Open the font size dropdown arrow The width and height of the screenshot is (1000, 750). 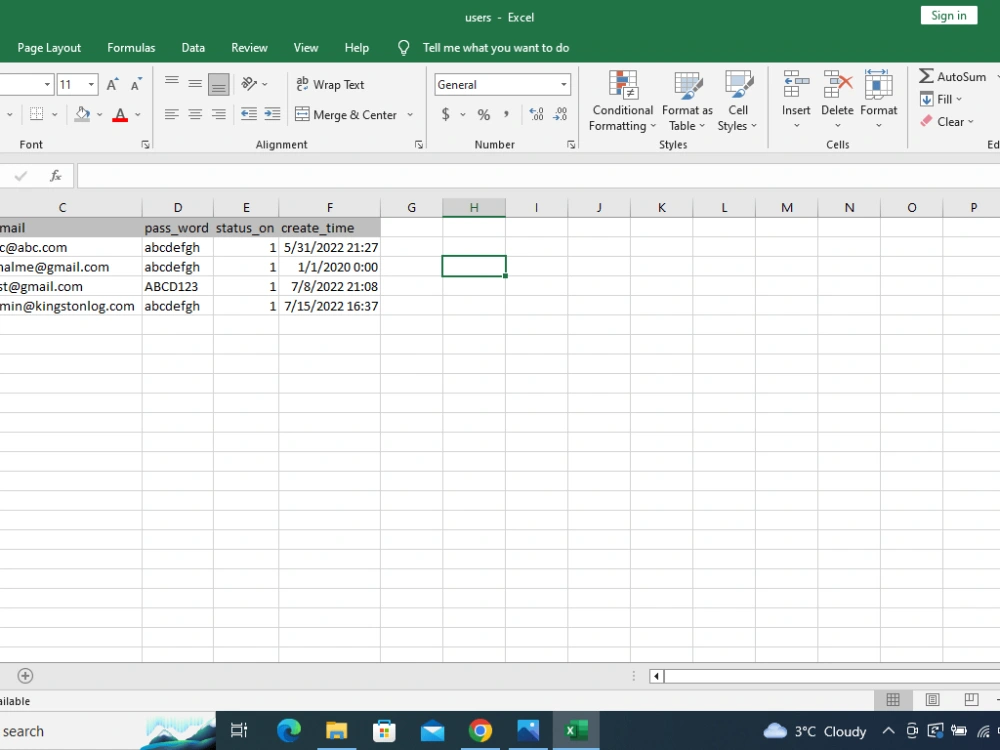point(91,85)
